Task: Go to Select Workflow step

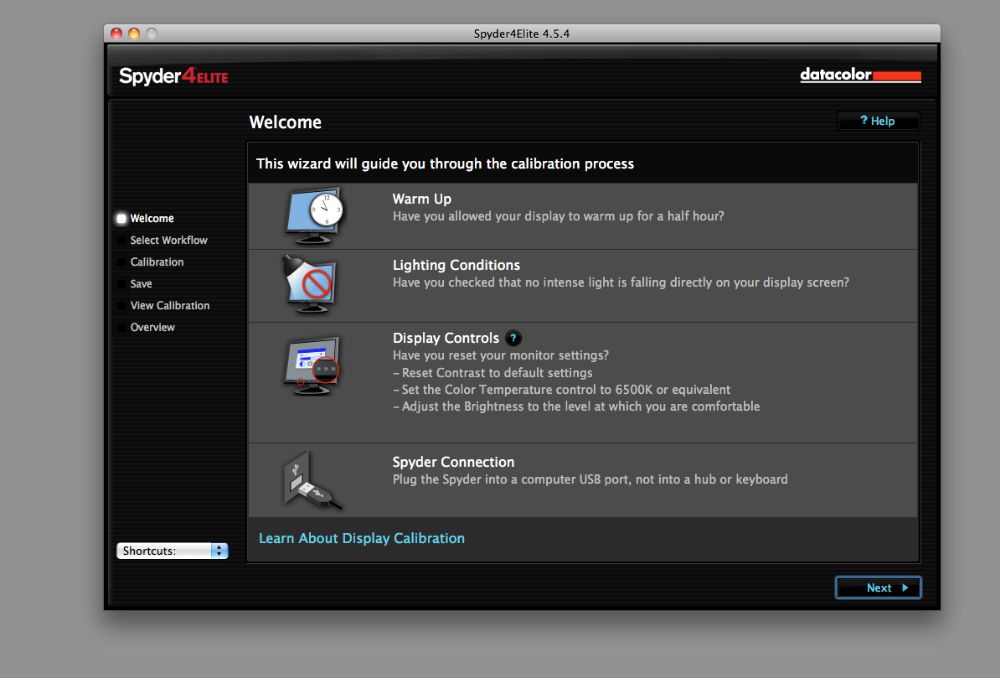Action: point(169,240)
